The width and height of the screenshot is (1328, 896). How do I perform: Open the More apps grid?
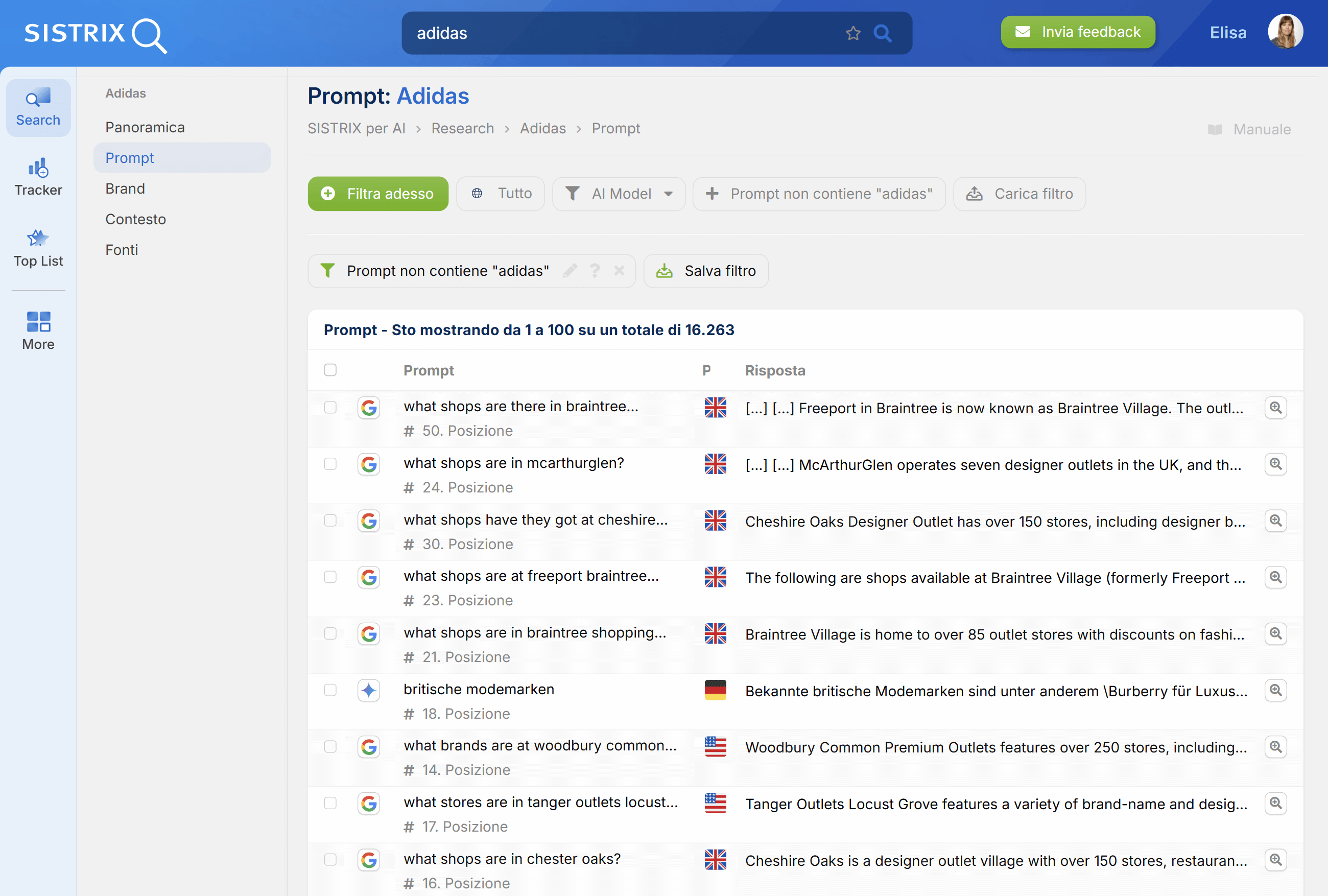tap(38, 331)
